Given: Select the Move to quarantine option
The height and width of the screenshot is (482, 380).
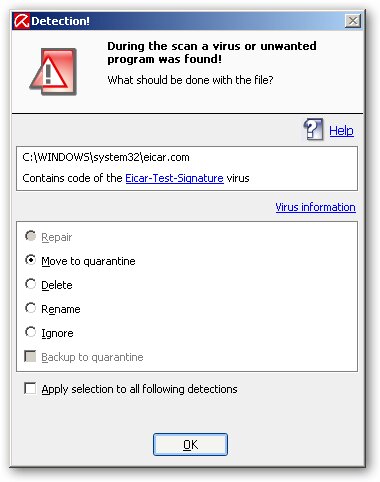Looking at the screenshot, I should coord(30,260).
